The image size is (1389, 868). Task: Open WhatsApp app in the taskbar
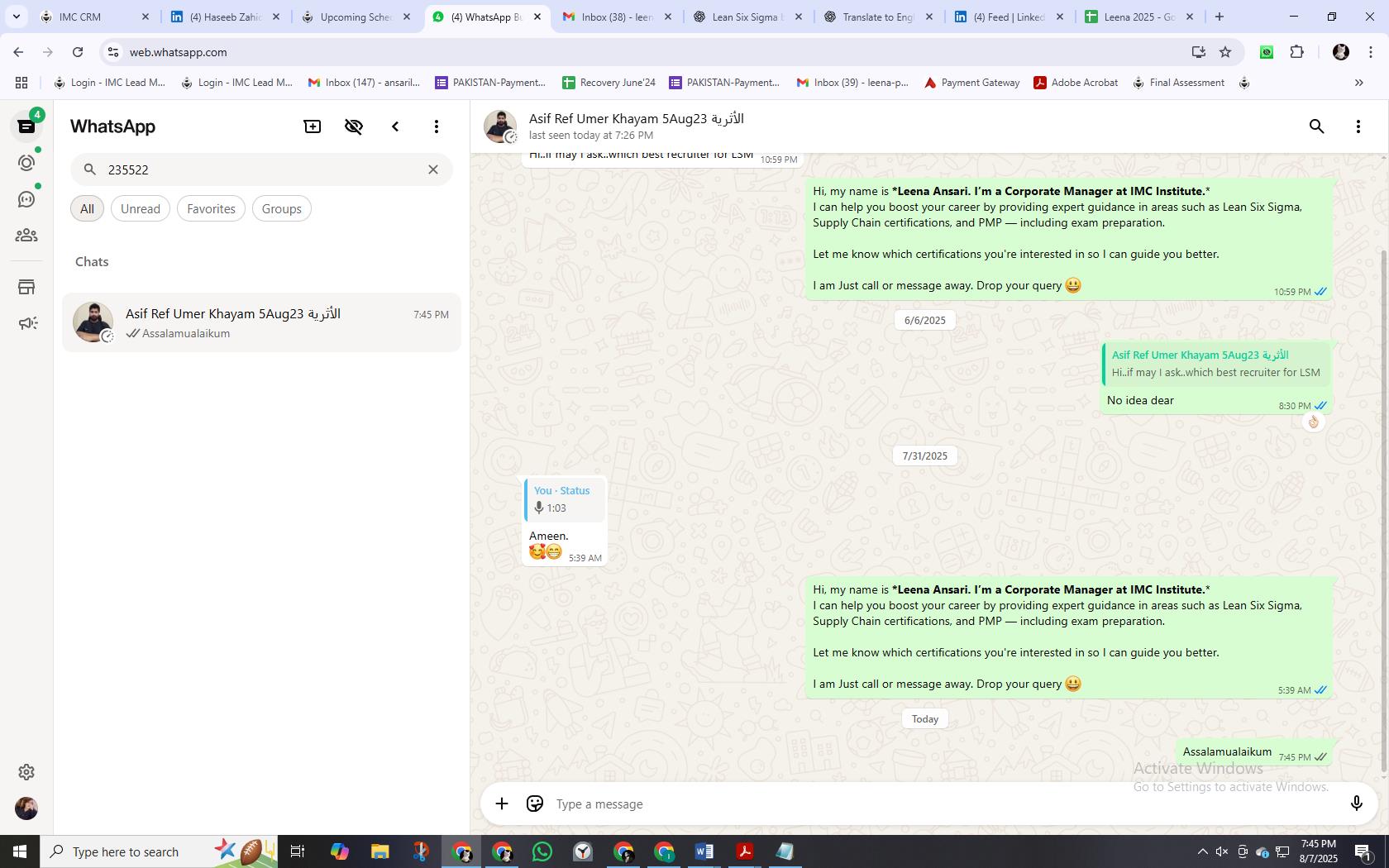(542, 851)
